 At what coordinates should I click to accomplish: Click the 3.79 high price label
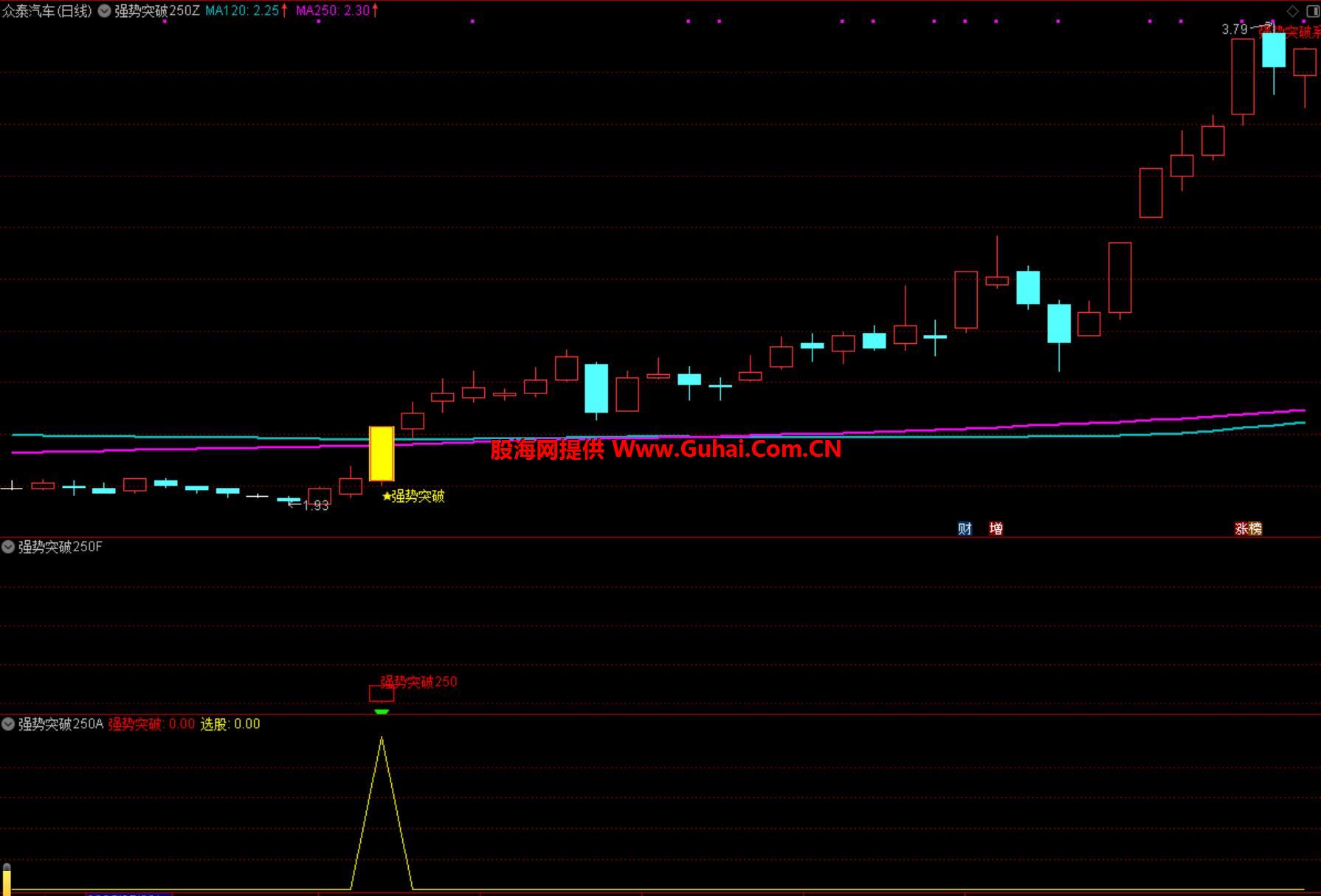1235,30
